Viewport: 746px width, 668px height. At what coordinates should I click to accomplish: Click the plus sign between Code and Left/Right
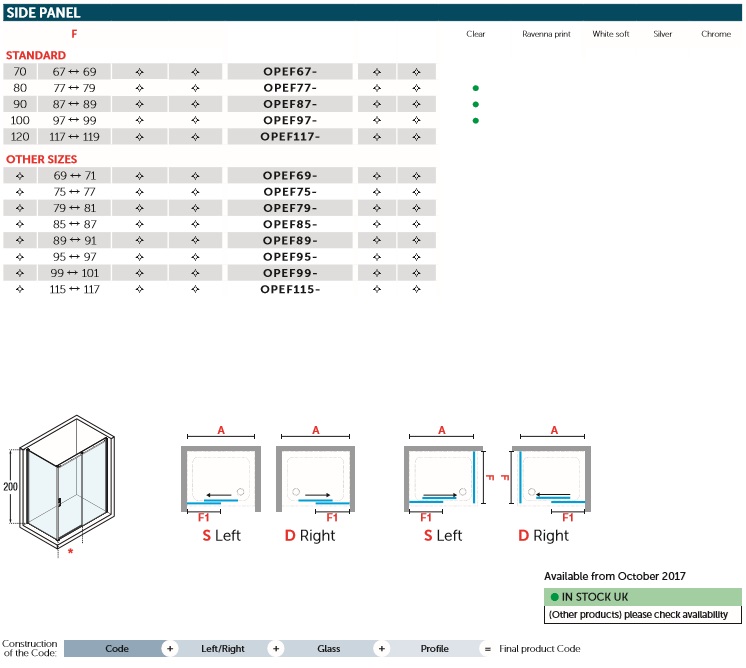pyautogui.click(x=170, y=648)
